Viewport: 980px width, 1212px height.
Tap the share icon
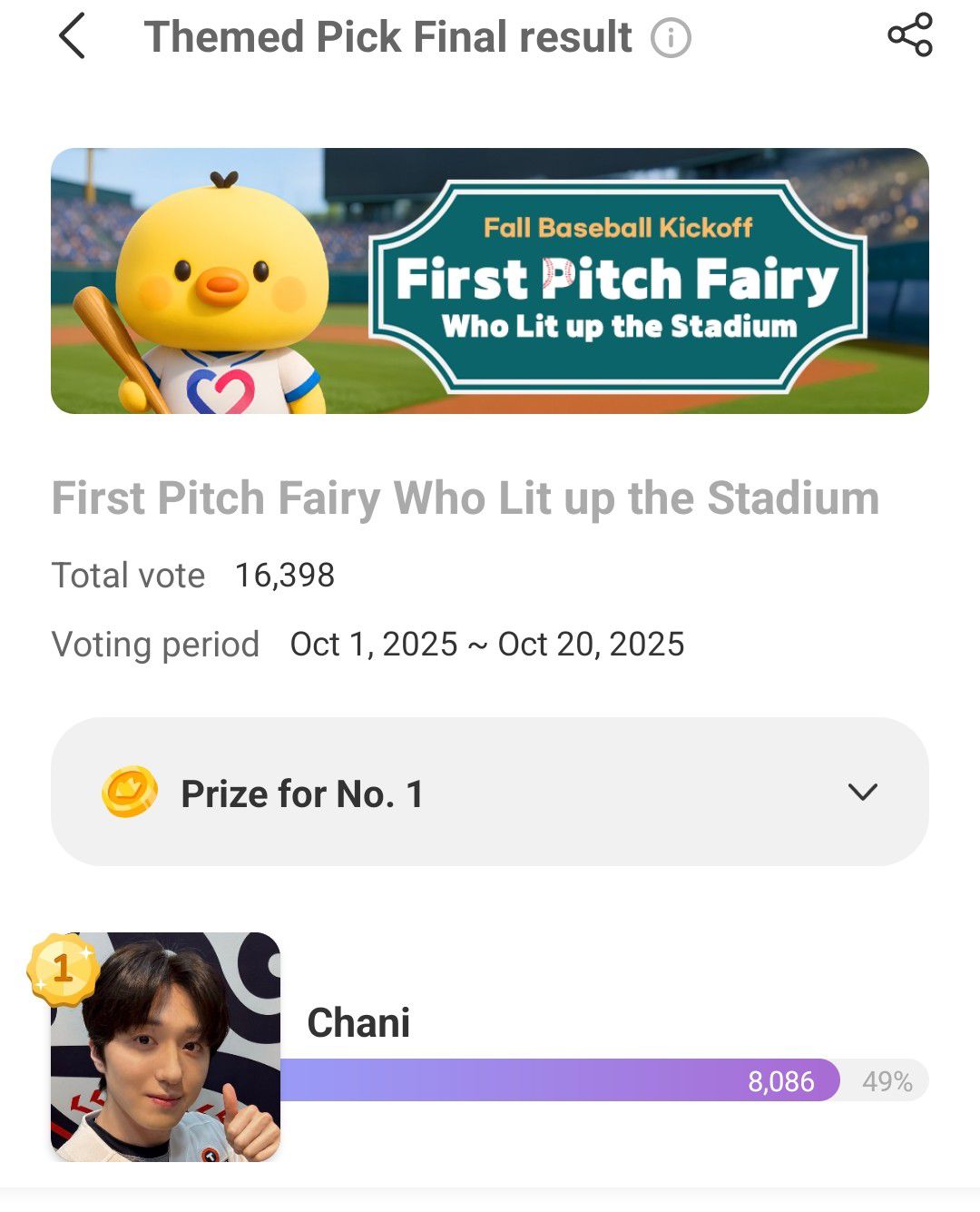tap(909, 35)
